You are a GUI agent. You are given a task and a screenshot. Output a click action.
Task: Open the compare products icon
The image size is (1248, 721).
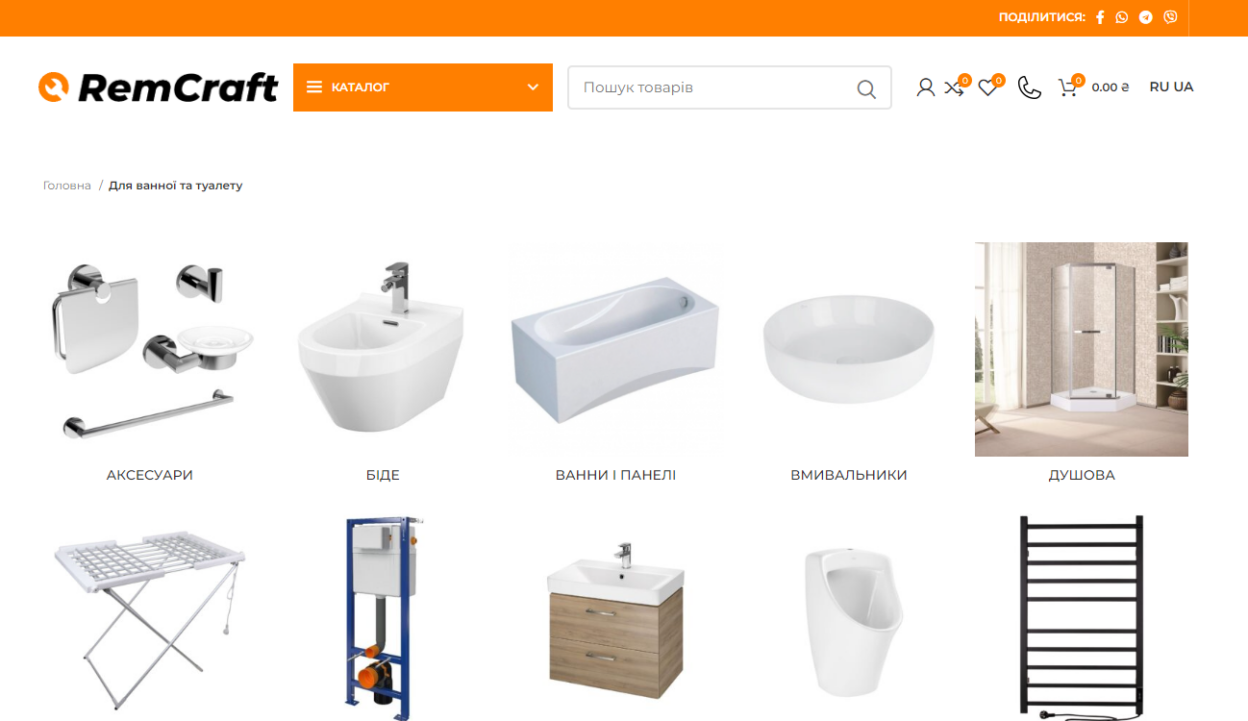954,88
